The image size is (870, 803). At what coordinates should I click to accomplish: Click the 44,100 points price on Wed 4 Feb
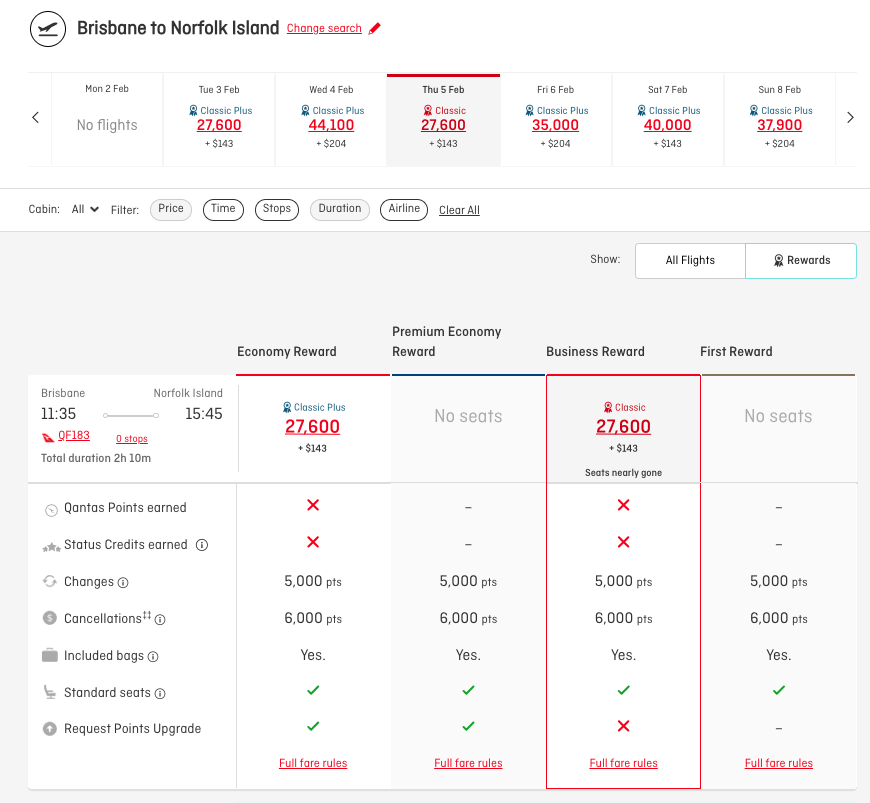(x=331, y=125)
